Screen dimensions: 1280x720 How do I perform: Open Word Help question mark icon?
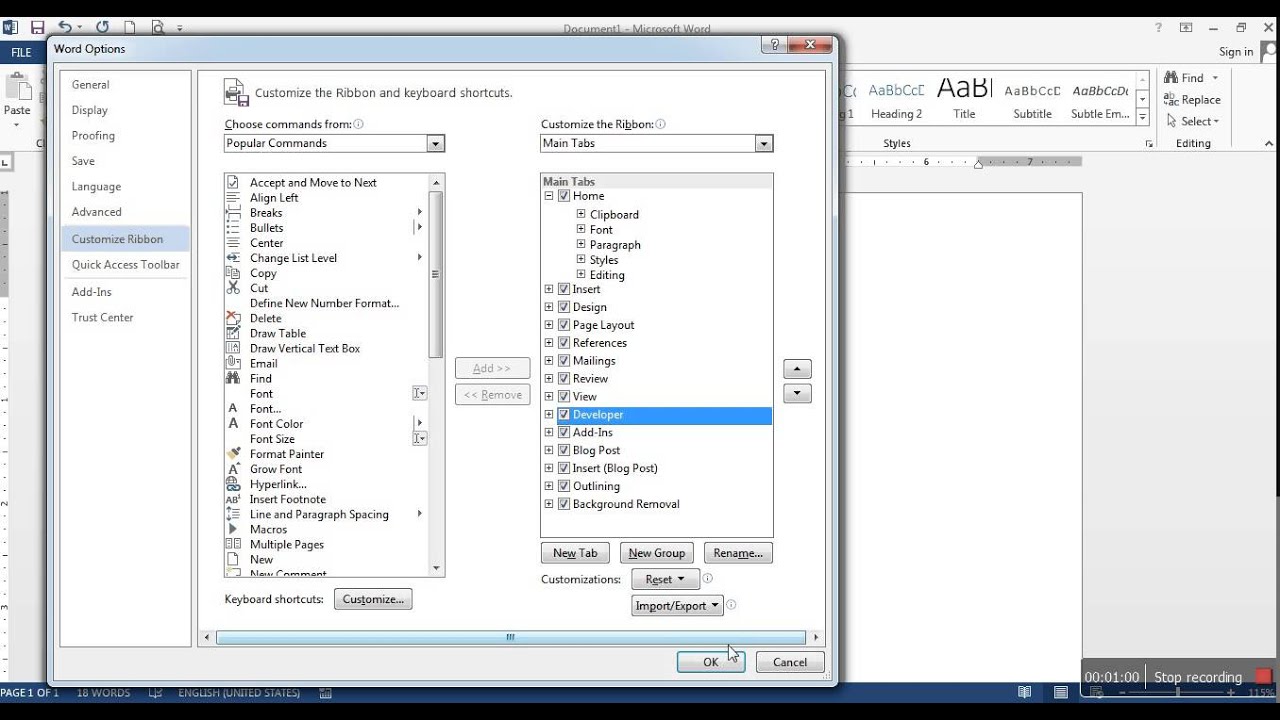point(1158,28)
